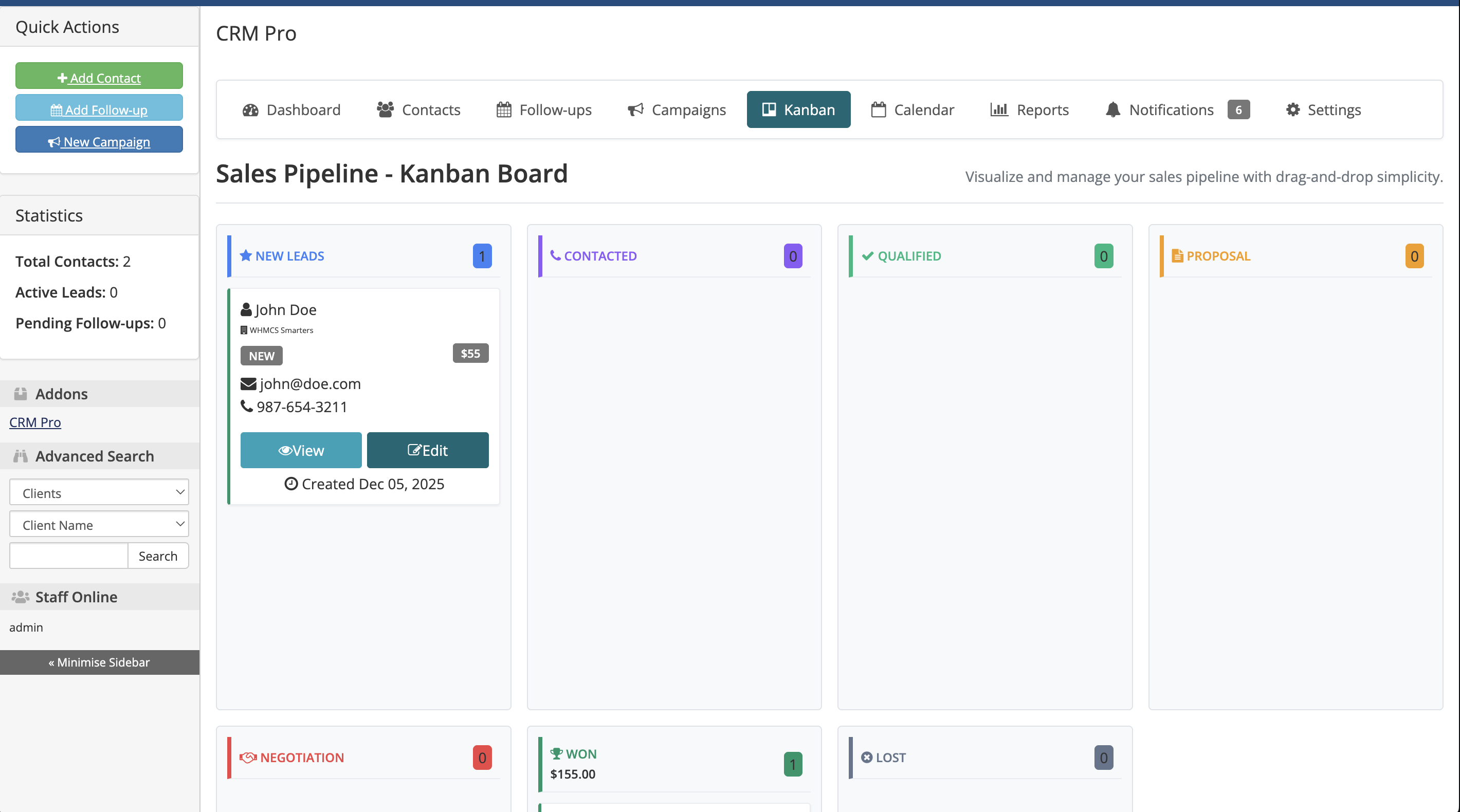Screen dimensions: 1460x812
Task: Click the New Campaign button
Action: 99,141
